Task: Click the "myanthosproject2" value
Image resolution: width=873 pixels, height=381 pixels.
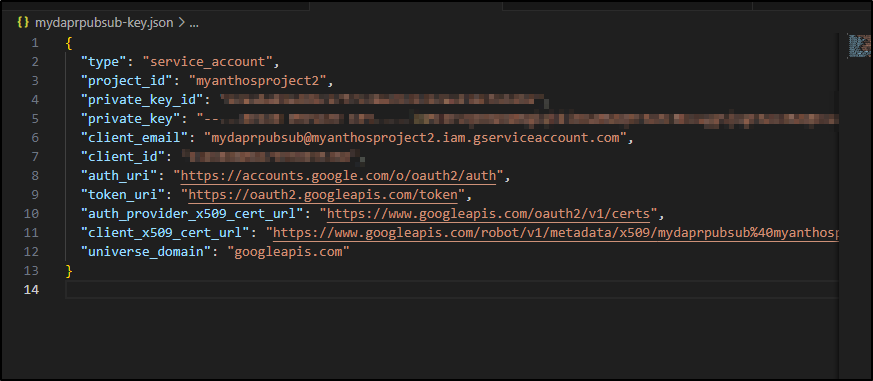Action: tap(257, 81)
